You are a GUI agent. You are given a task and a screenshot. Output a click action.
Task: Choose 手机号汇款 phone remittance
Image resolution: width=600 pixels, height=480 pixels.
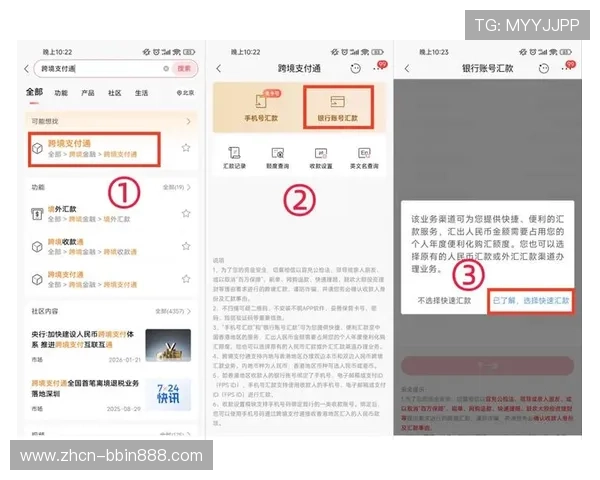point(261,107)
